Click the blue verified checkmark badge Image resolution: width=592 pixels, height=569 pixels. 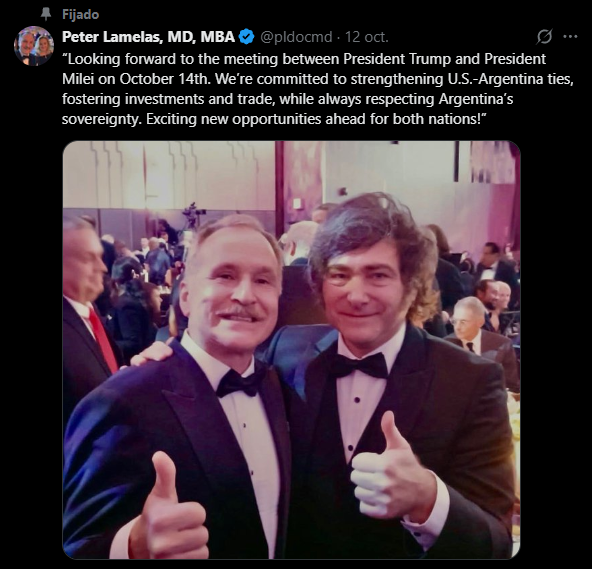pyautogui.click(x=247, y=37)
